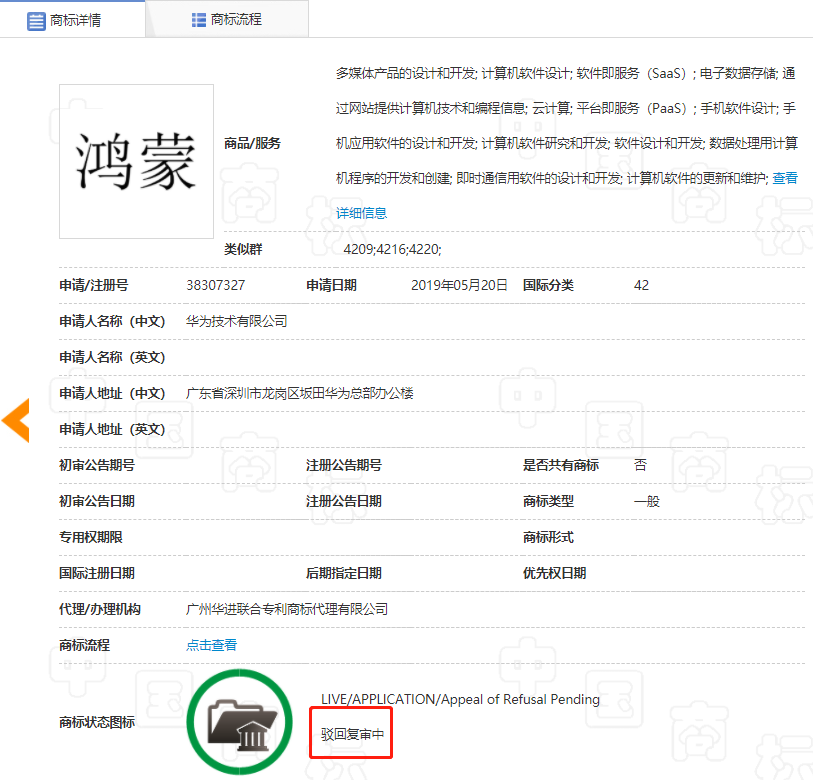Image resolution: width=813 pixels, height=780 pixels.
Task: Click the 商标流程 list icon
Action: click(x=199, y=20)
